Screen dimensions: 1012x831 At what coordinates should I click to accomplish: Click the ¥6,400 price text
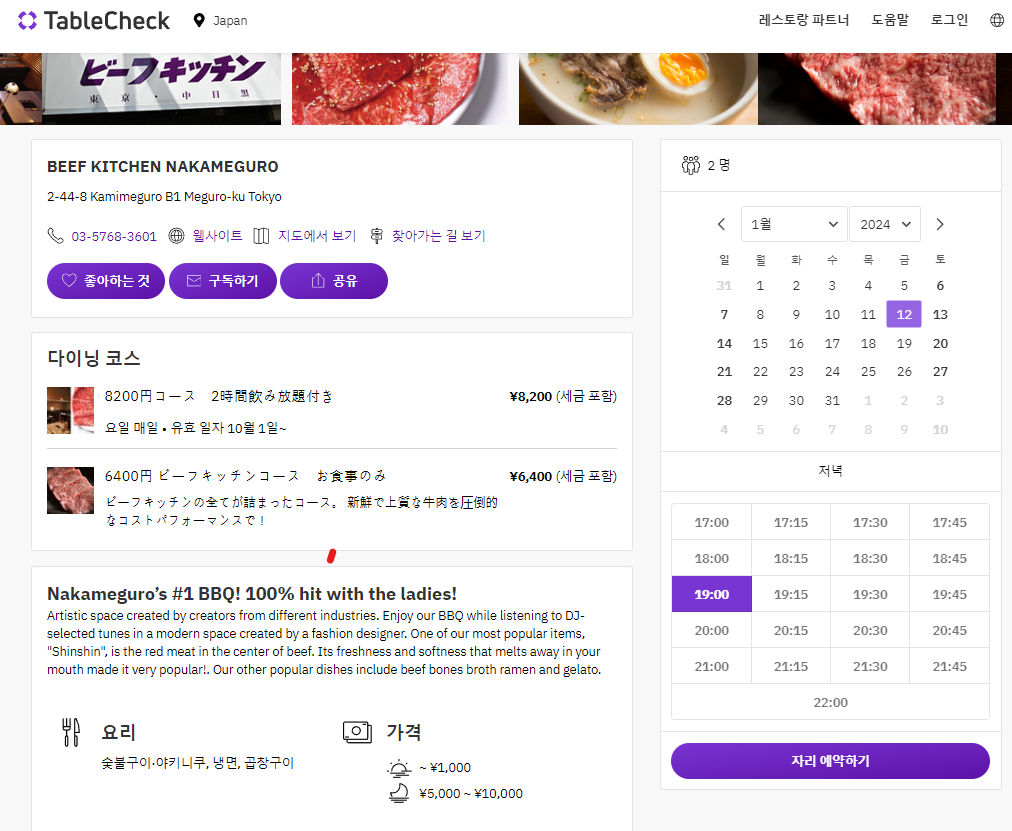[x=531, y=476]
